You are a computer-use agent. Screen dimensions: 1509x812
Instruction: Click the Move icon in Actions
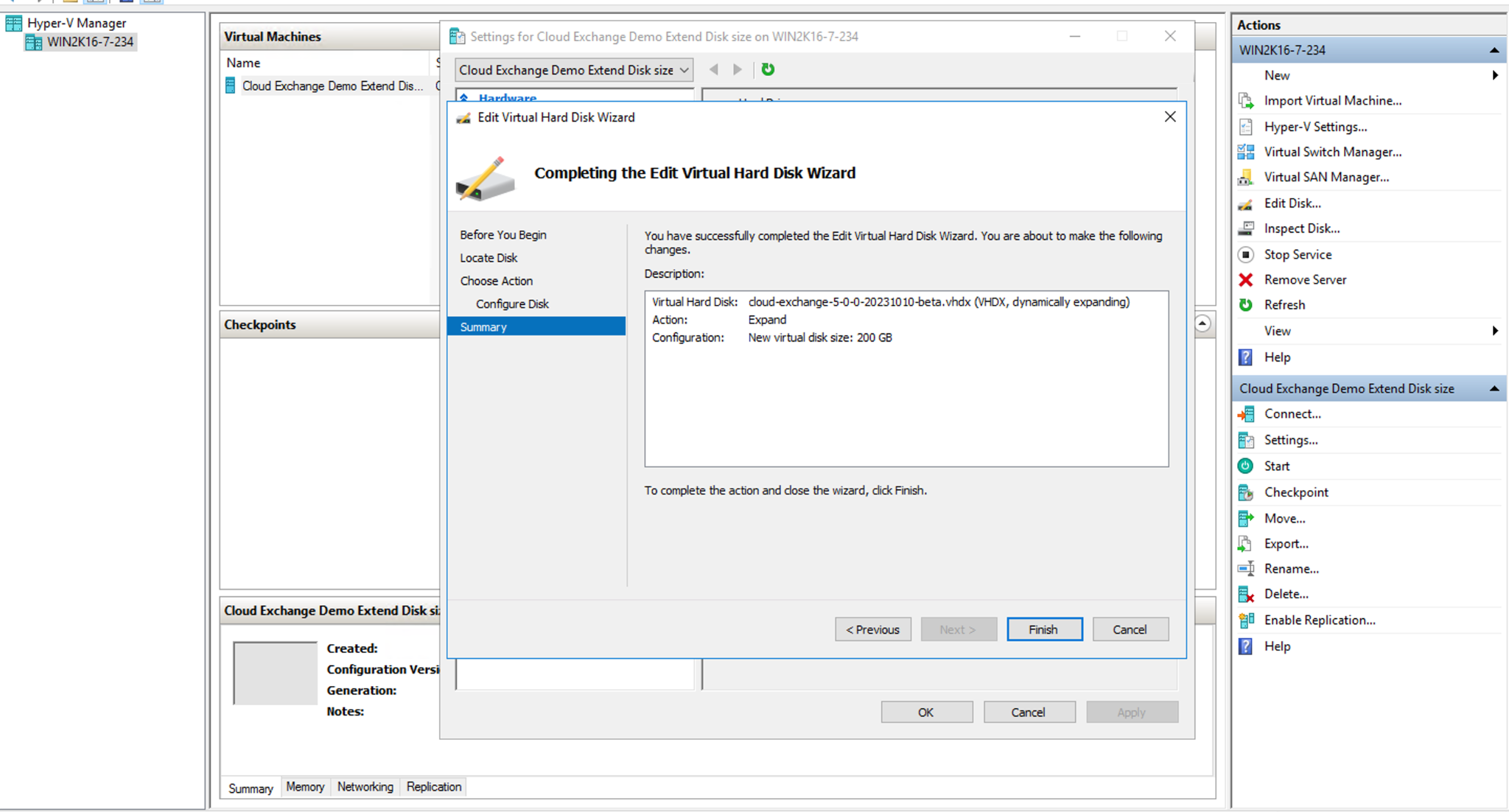(1246, 519)
